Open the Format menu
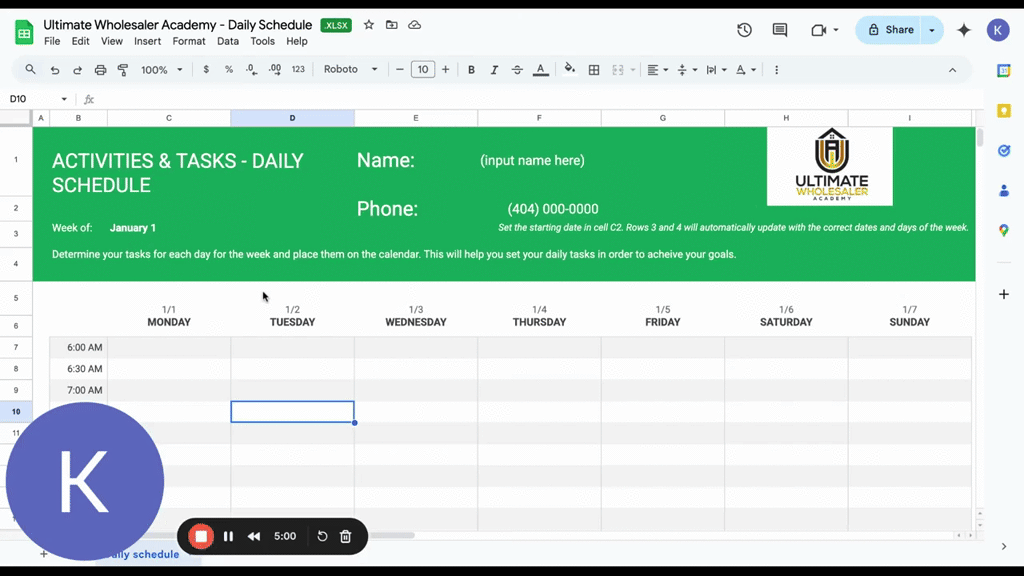Viewport: 1024px width, 576px height. (x=189, y=41)
